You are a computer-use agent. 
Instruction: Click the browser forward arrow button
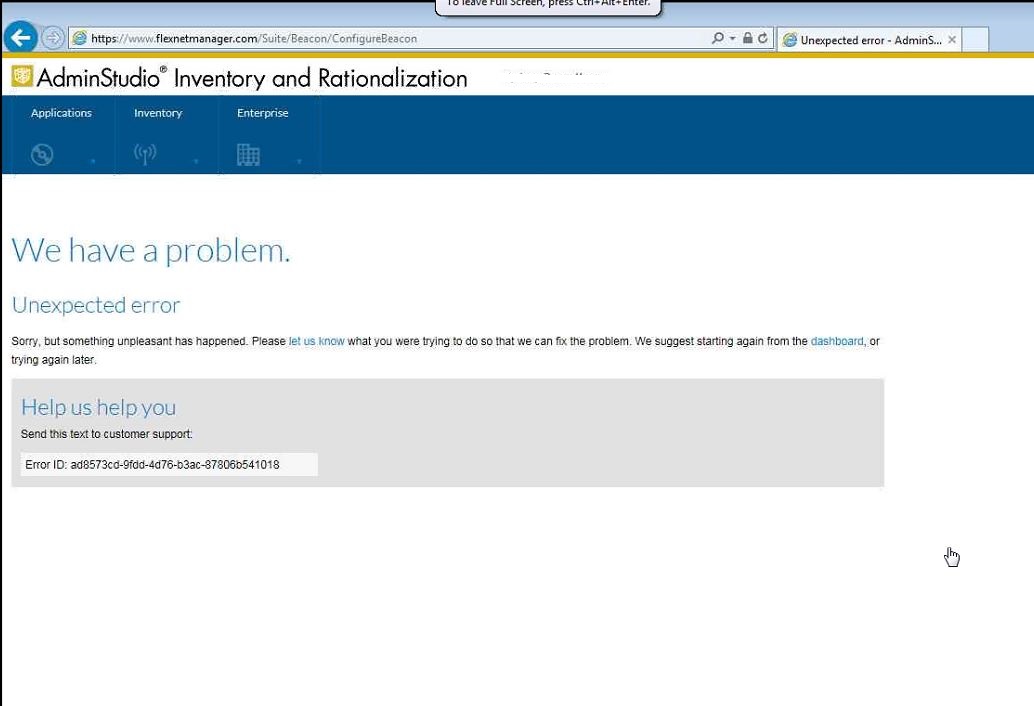pyautogui.click(x=53, y=38)
